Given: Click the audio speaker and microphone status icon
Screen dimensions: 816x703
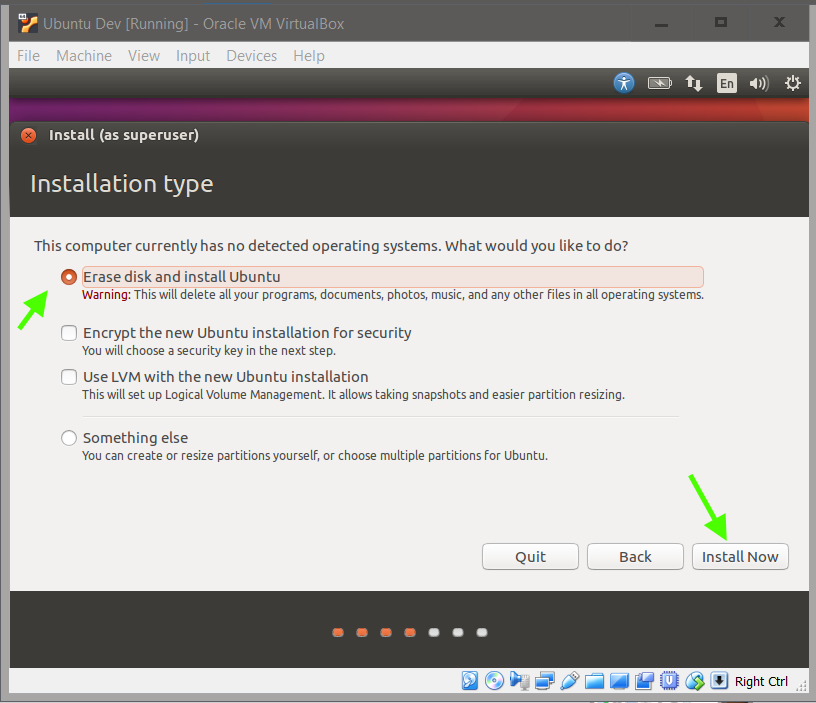Looking at the screenshot, I should [519, 680].
